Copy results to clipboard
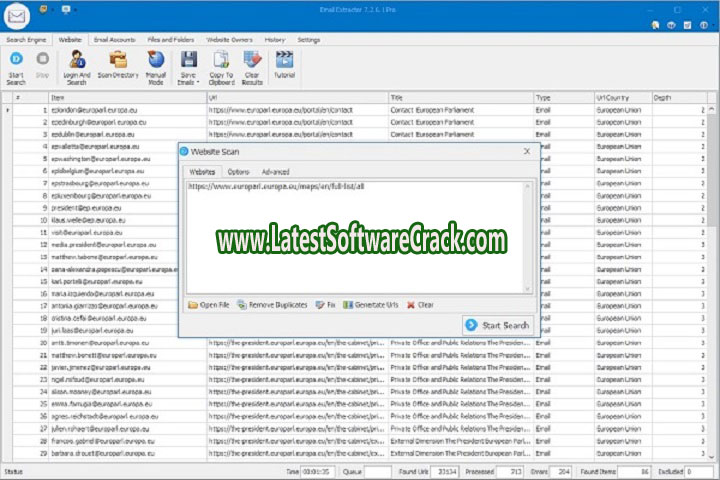Image resolution: width=720 pixels, height=480 pixels. 221,68
